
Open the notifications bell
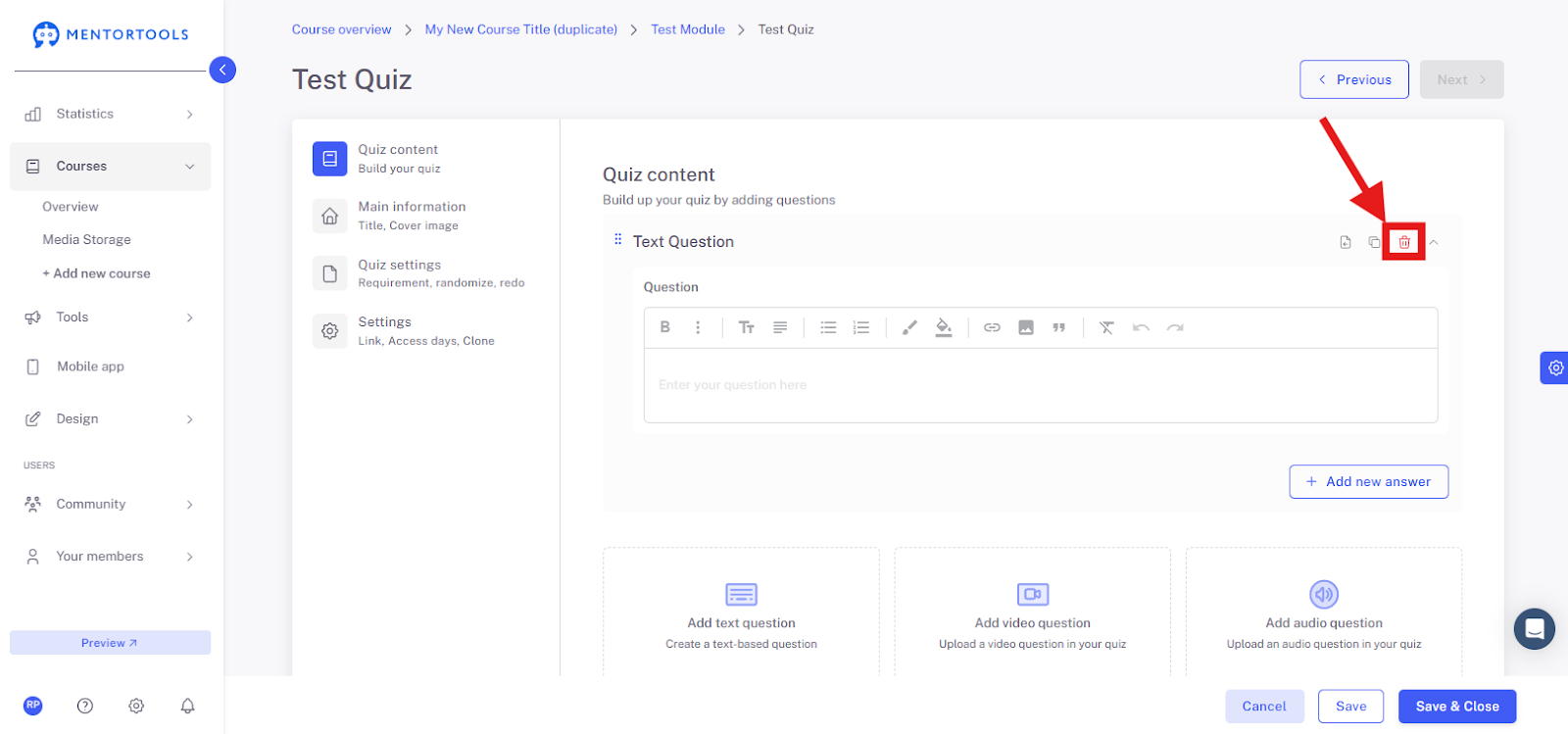188,706
